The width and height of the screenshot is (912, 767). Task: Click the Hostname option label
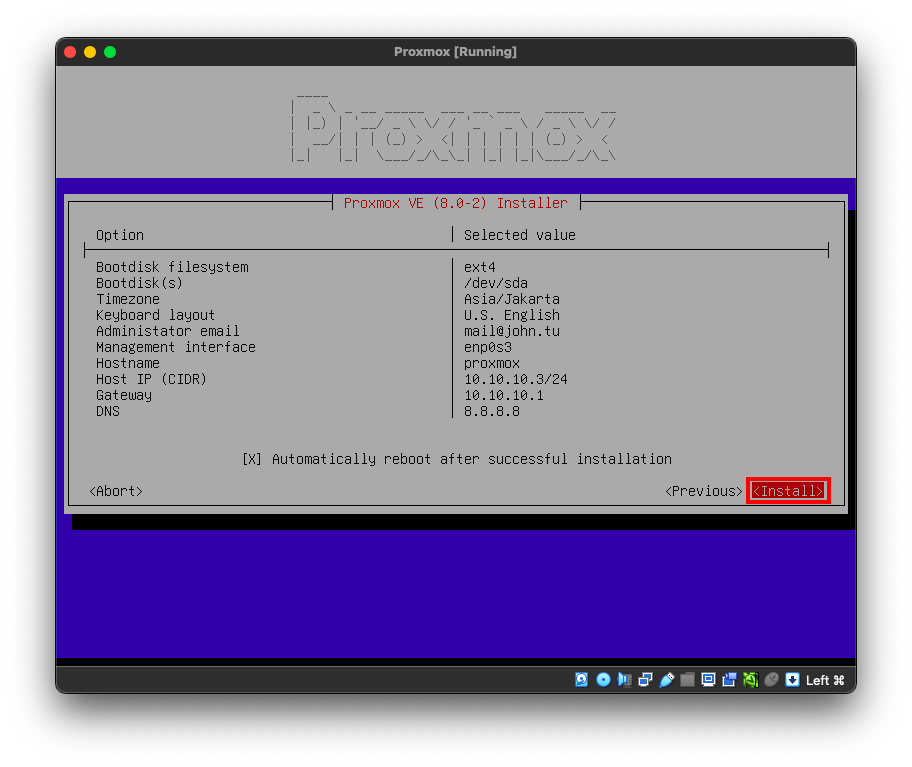coord(127,363)
